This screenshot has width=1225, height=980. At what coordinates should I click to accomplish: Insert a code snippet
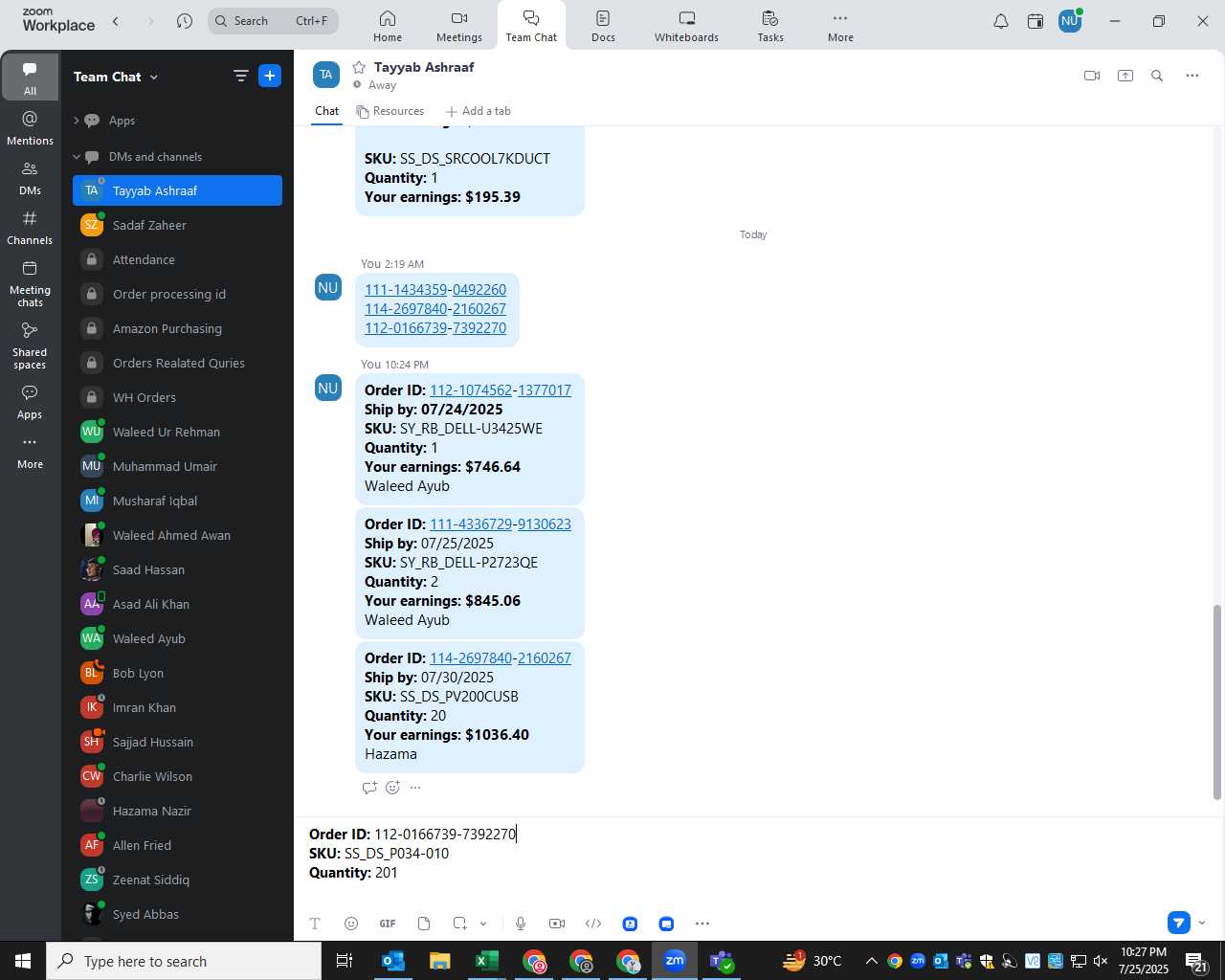coord(593,924)
